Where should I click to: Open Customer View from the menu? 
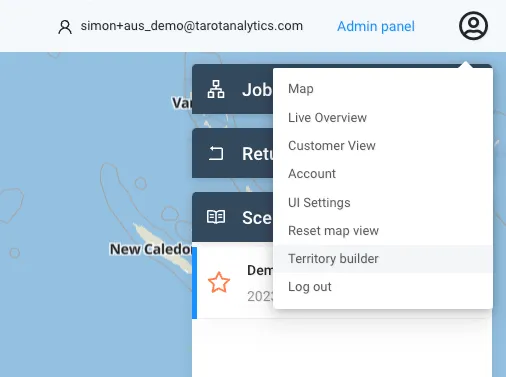pos(383,145)
